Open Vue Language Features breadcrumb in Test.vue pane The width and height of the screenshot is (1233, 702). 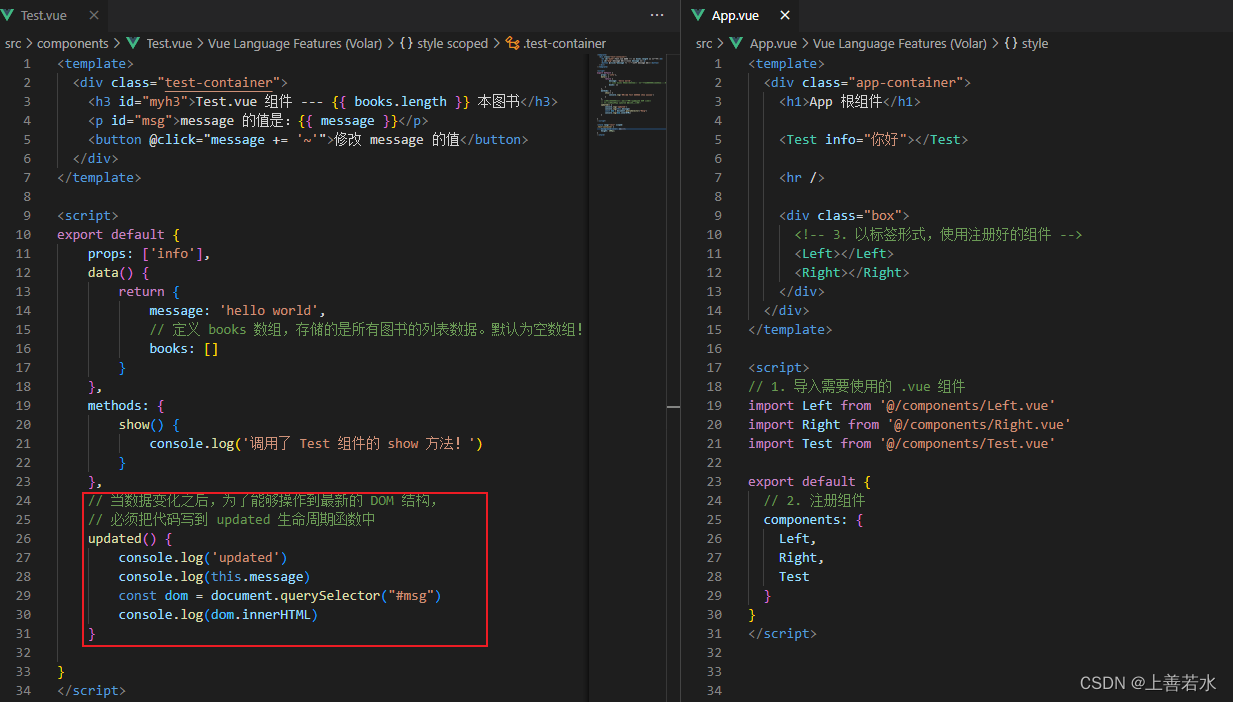pos(295,44)
